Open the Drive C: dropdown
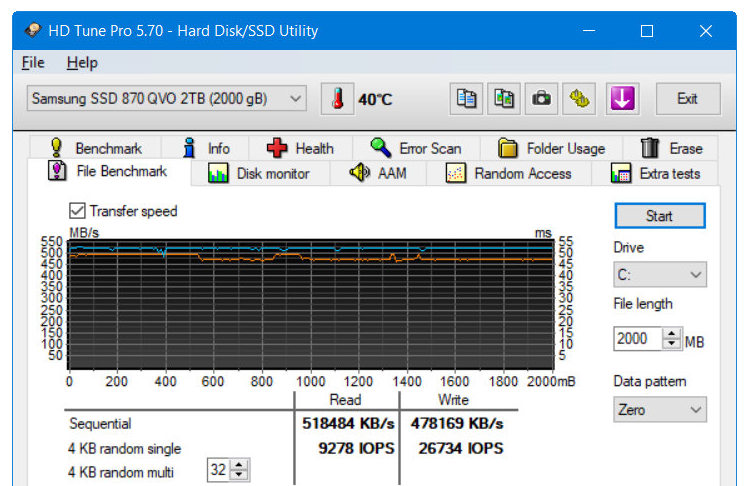This screenshot has width=747, height=486. tap(659, 274)
